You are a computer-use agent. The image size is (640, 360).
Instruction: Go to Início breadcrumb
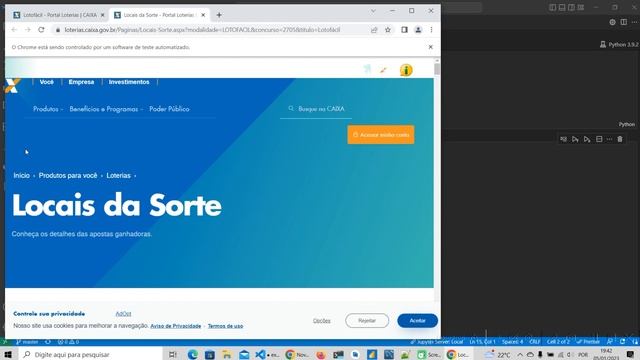pyautogui.click(x=22, y=176)
